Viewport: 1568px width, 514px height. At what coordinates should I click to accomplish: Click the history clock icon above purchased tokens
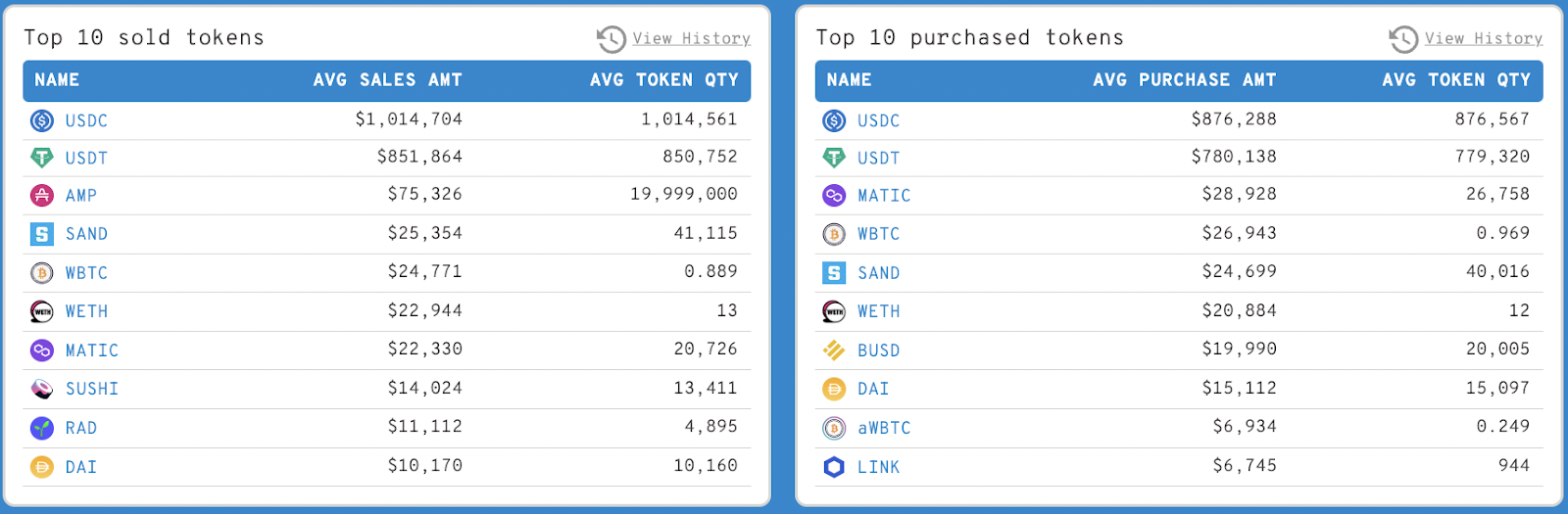pos(1403,39)
